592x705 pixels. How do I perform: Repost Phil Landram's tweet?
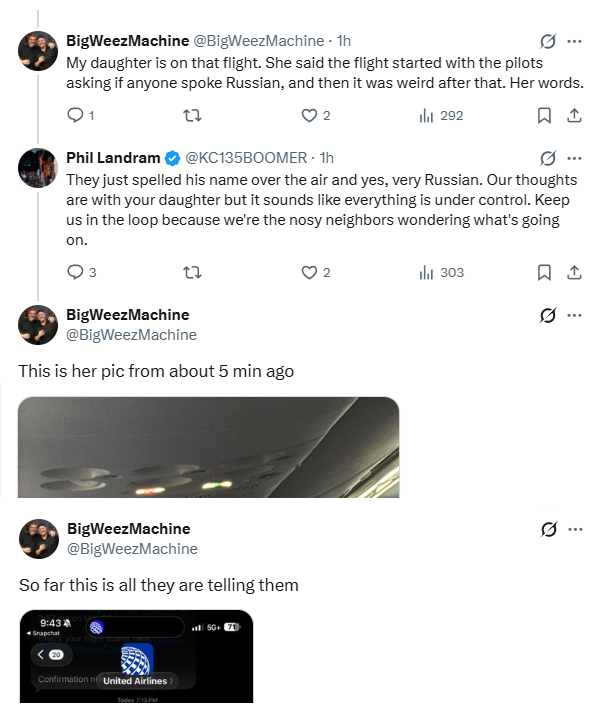(x=192, y=272)
